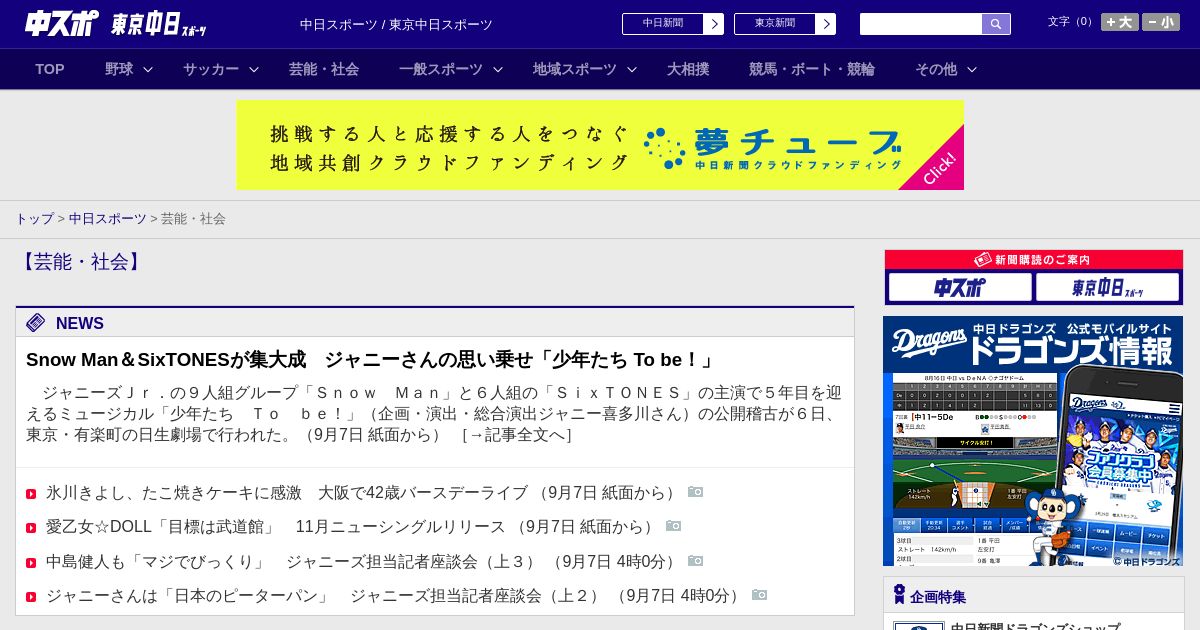This screenshot has width=1200, height=630.
Task: Go to TOP in navigation bar
Action: (50, 69)
